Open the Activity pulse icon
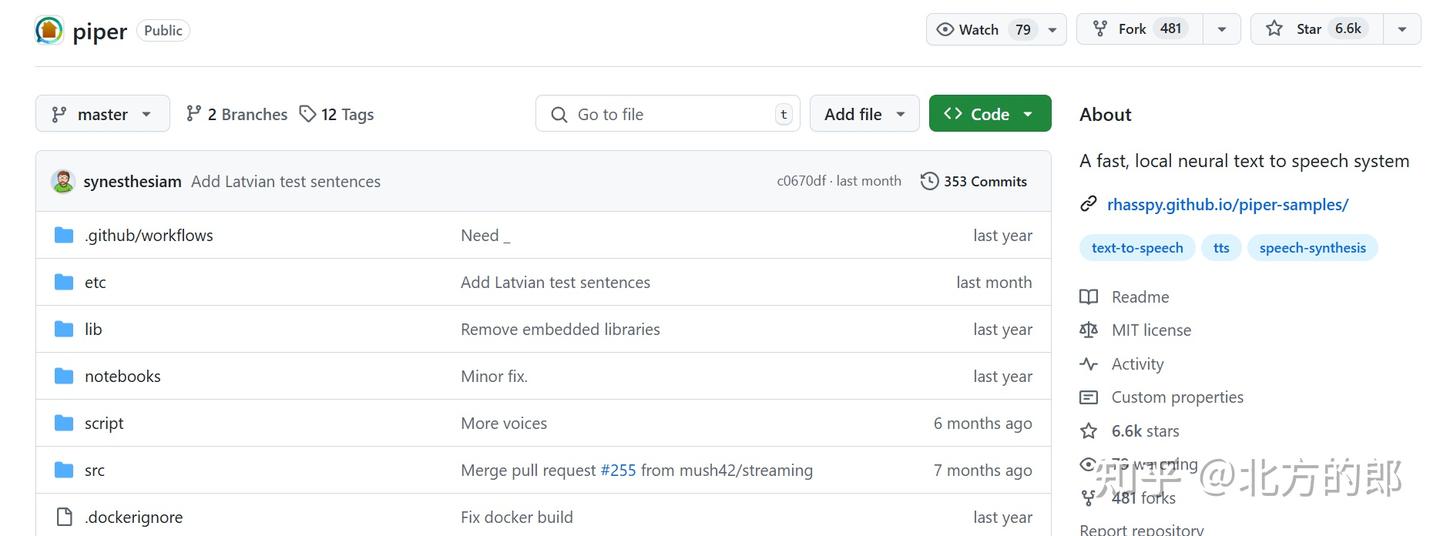 [x=1089, y=364]
